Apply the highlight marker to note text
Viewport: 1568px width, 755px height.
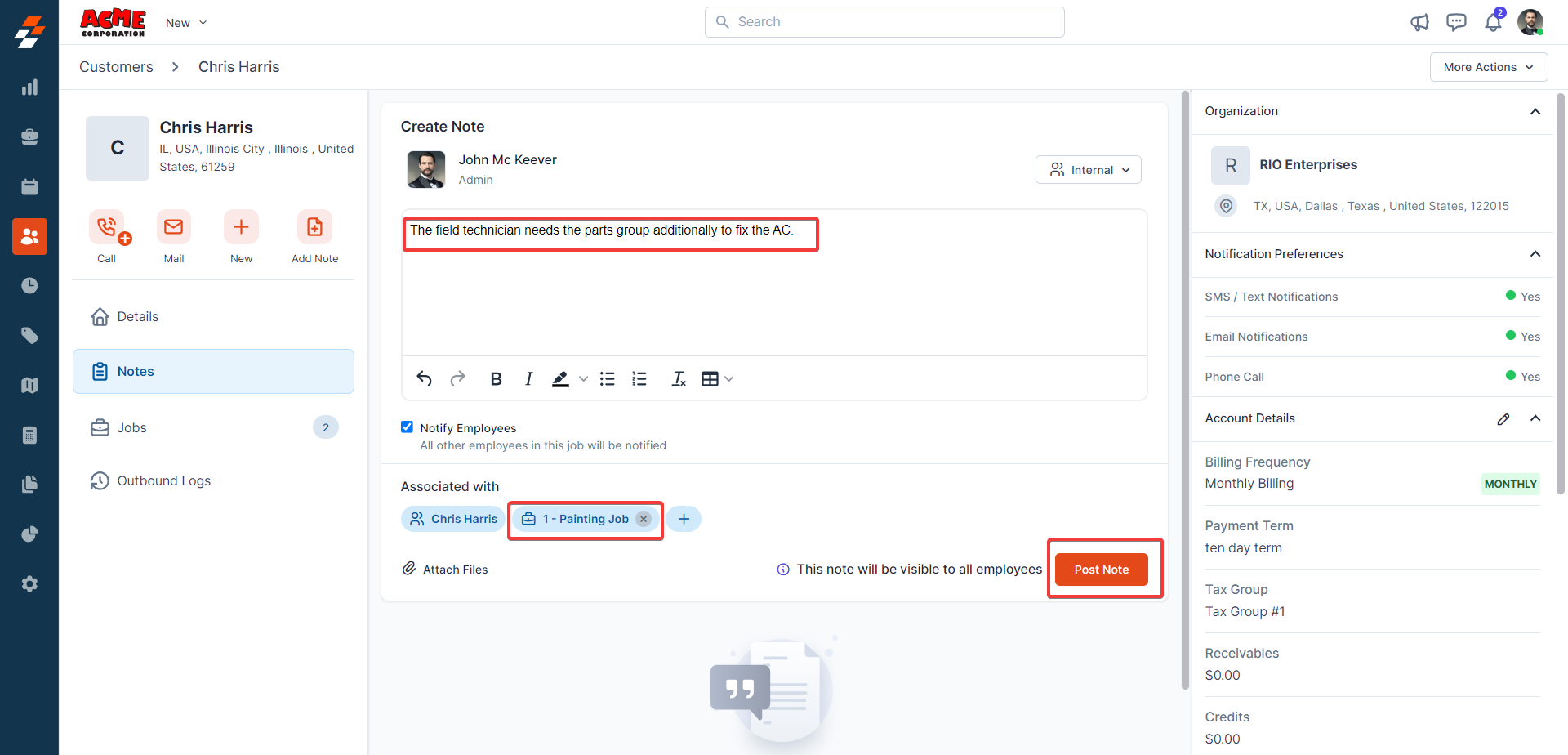point(560,378)
